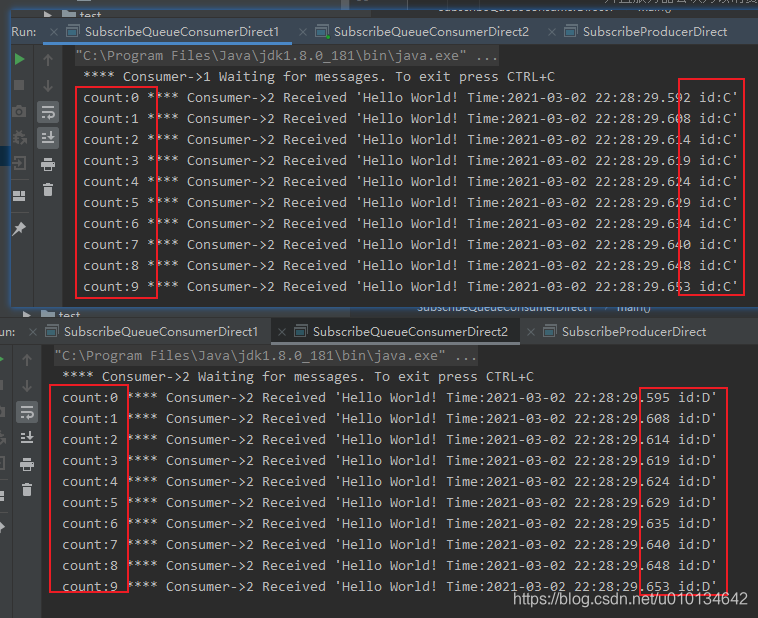
Task: Select SubscribeQueueConsumerDirect1 tab in id:C panel
Action: [x=173, y=32]
